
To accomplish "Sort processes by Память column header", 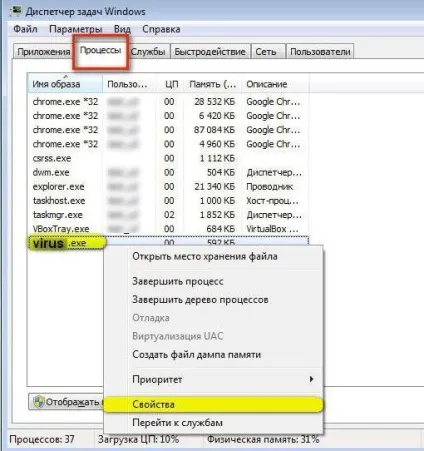I will (x=212, y=84).
